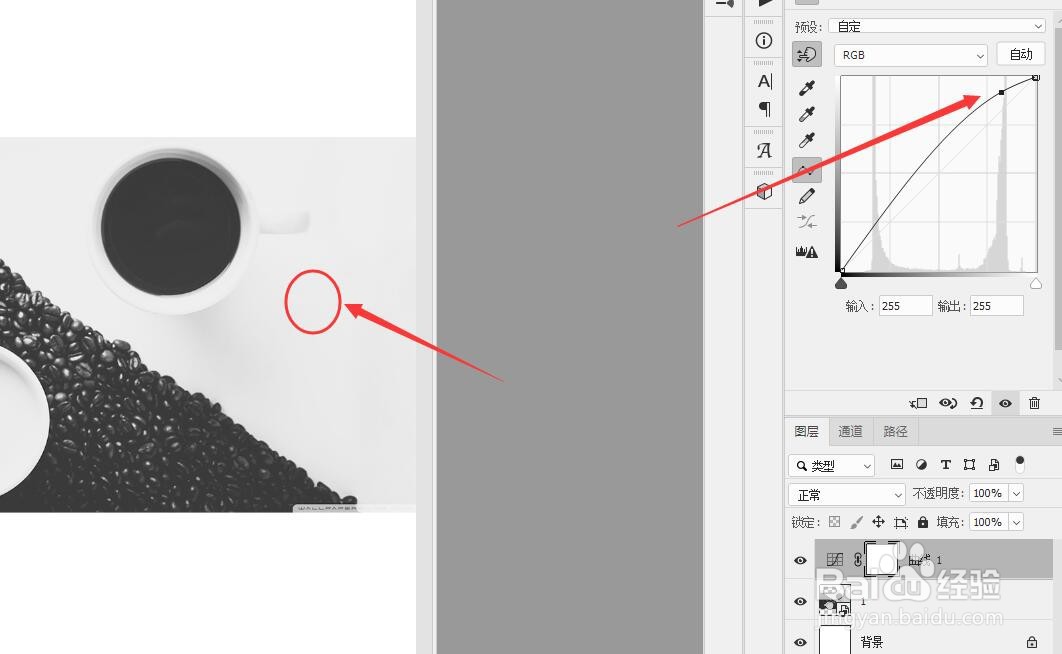The image size is (1062, 654).
Task: Expand the 填充 fill slider arrow
Action: click(1016, 522)
